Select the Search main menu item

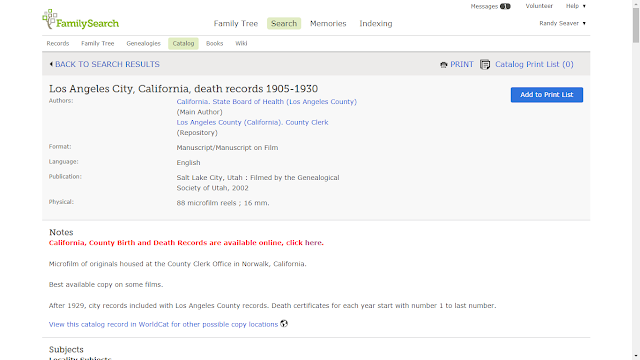click(x=284, y=23)
